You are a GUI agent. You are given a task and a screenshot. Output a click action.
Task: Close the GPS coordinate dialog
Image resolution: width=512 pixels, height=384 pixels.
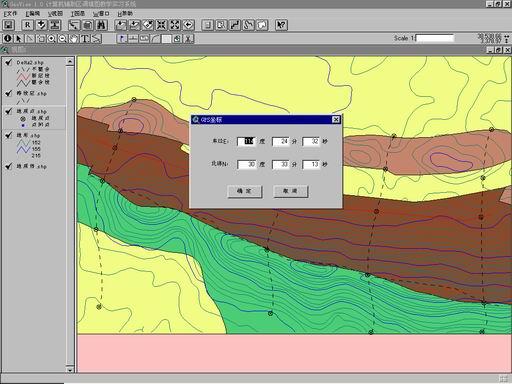(336, 119)
